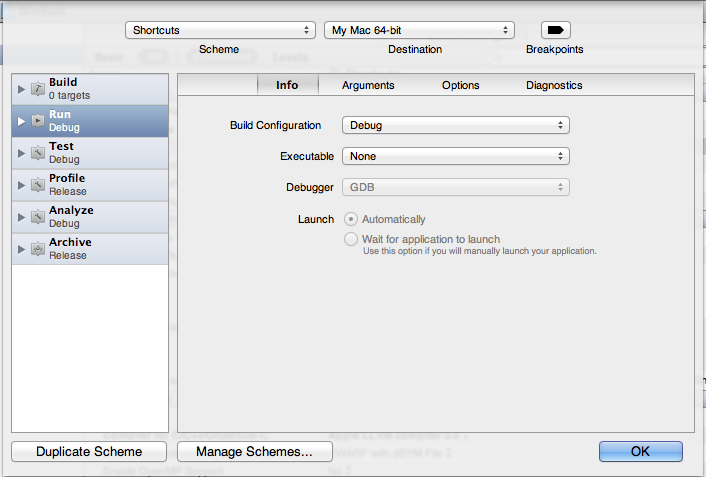The height and width of the screenshot is (477, 706).
Task: Switch to the Diagnostics tab
Action: (554, 85)
